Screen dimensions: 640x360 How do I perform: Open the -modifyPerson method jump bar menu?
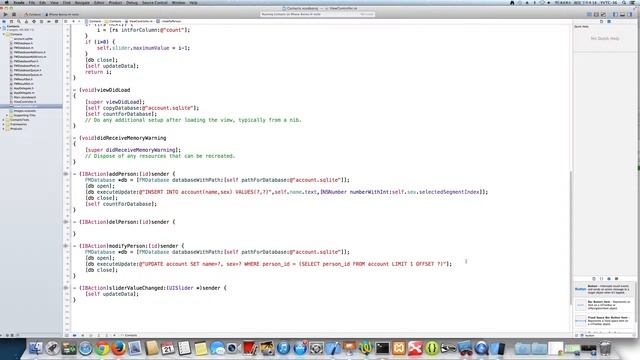[x=169, y=21]
